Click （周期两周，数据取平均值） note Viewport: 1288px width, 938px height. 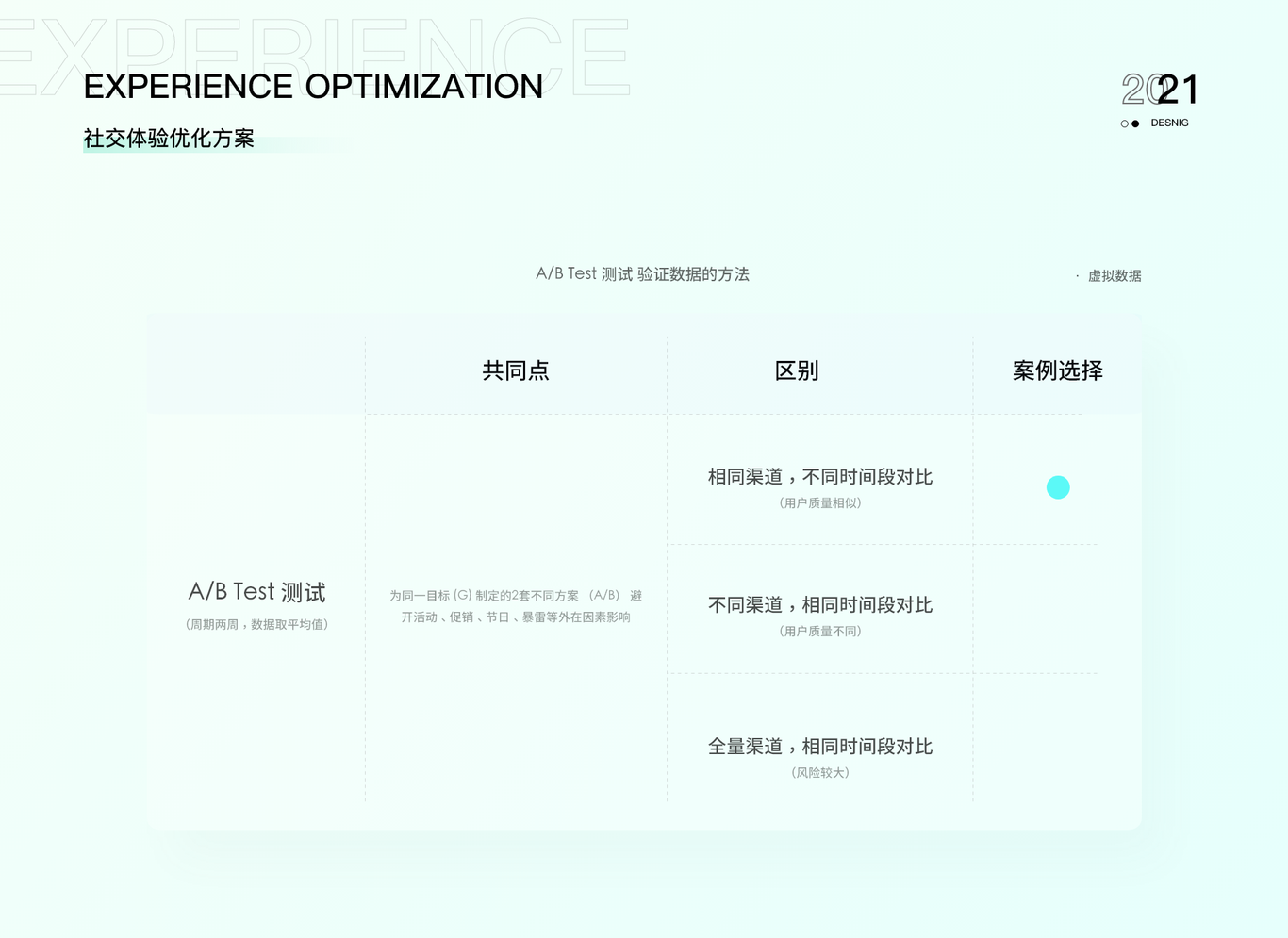coord(256,624)
